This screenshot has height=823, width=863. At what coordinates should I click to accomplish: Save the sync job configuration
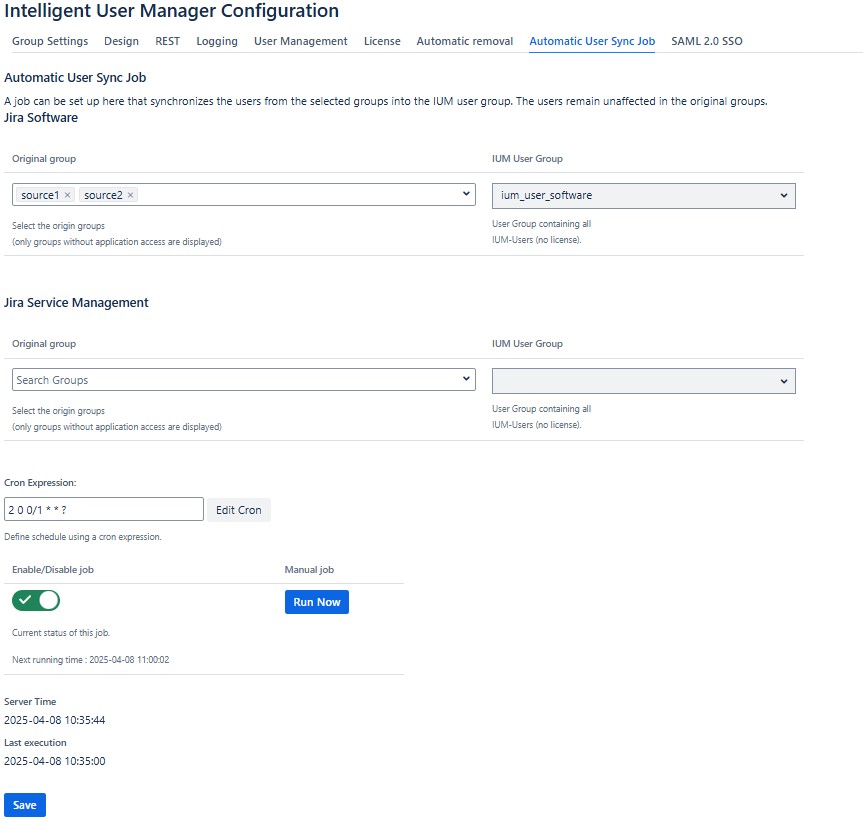coord(25,805)
